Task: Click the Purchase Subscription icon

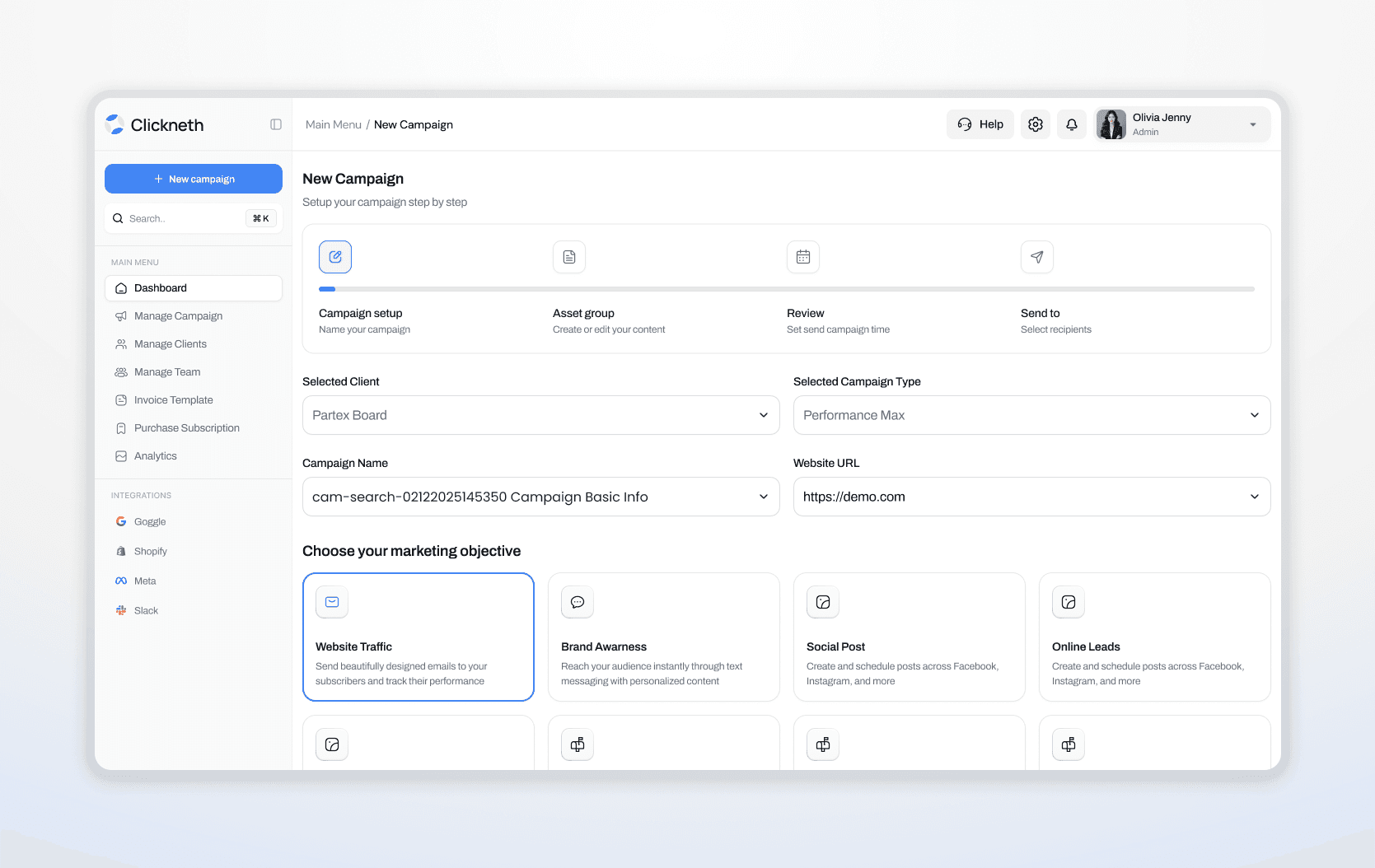Action: pos(121,428)
